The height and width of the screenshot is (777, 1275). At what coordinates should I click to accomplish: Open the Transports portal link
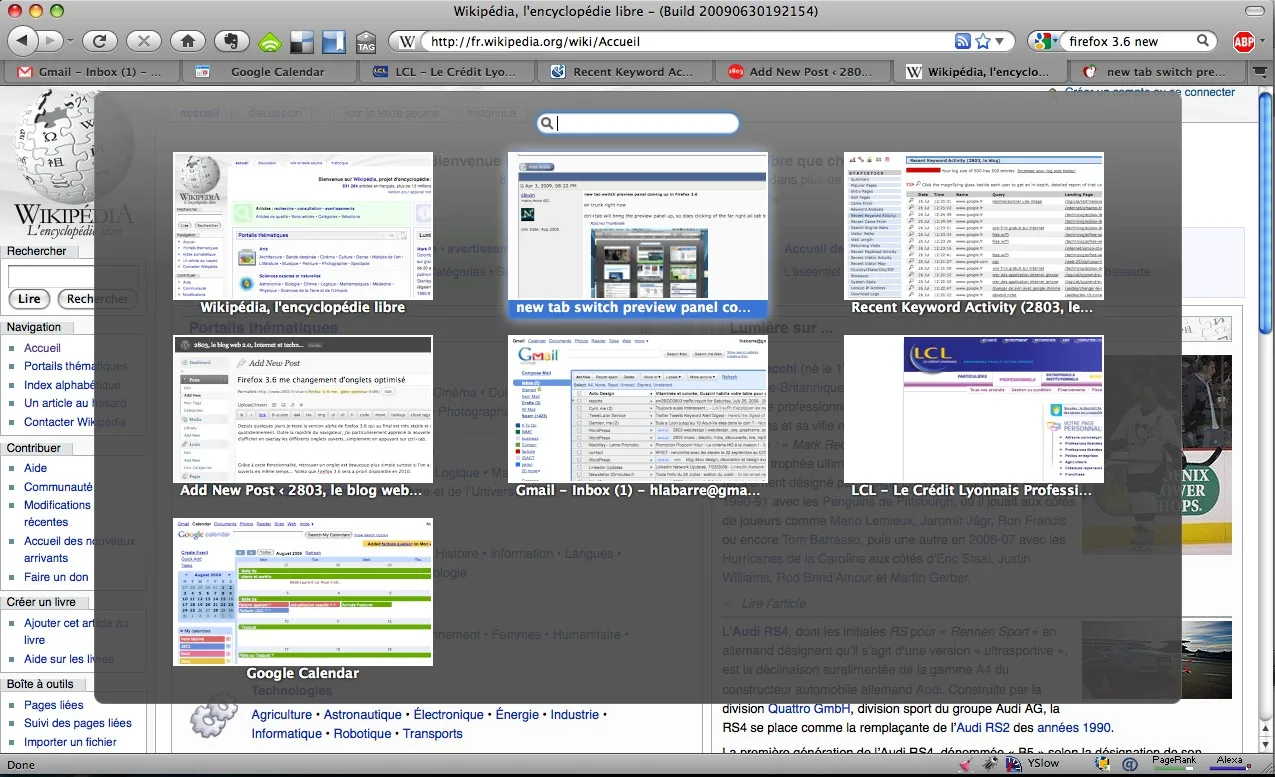tap(433, 734)
